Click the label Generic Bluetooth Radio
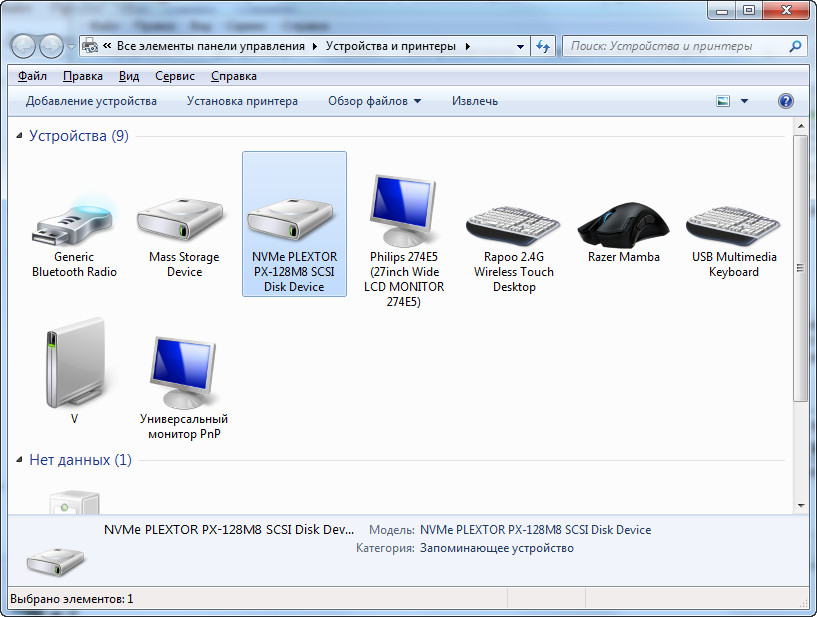The width and height of the screenshot is (817, 617). [74, 264]
